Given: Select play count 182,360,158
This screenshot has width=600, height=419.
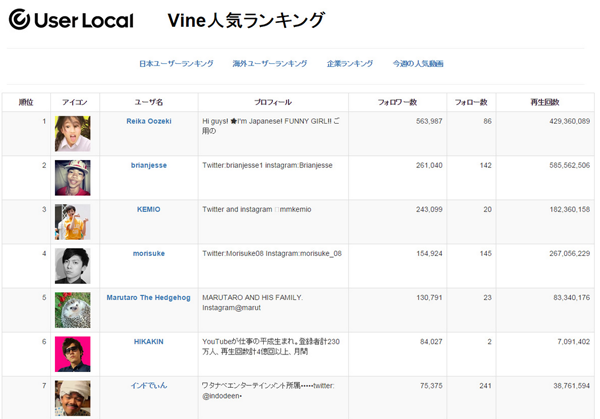Looking at the screenshot, I should 570,209.
